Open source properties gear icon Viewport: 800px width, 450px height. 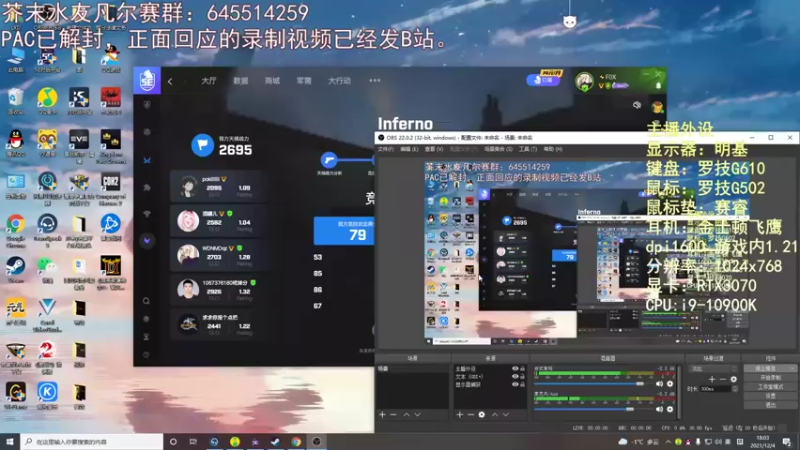[482, 414]
